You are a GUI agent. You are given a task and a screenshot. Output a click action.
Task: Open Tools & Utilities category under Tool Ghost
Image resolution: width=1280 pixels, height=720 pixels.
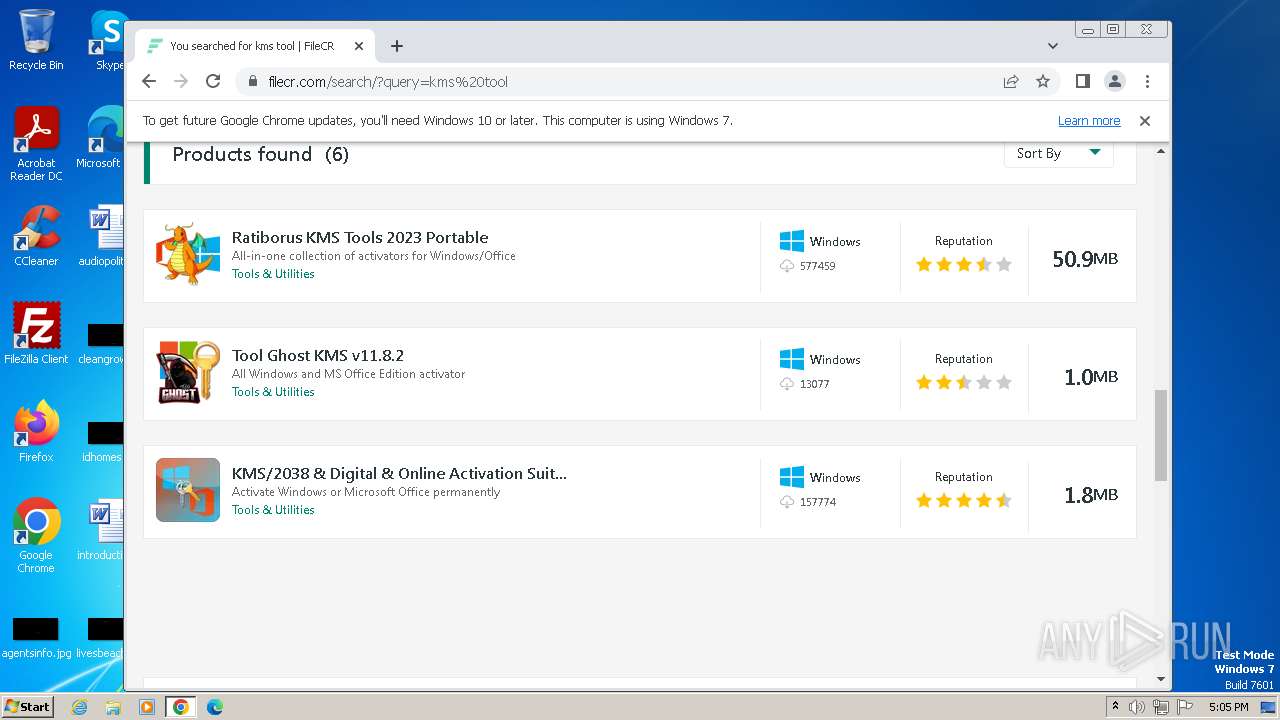[x=273, y=392]
